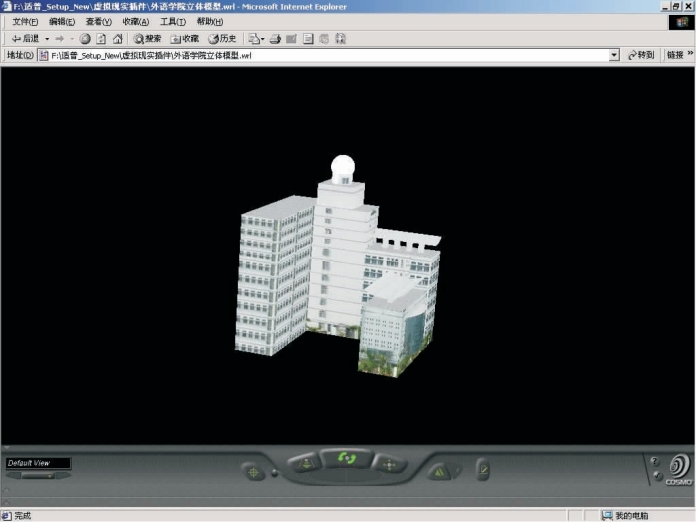Click the Cosmo player preferences checkmark button

pyautogui.click(x=482, y=468)
